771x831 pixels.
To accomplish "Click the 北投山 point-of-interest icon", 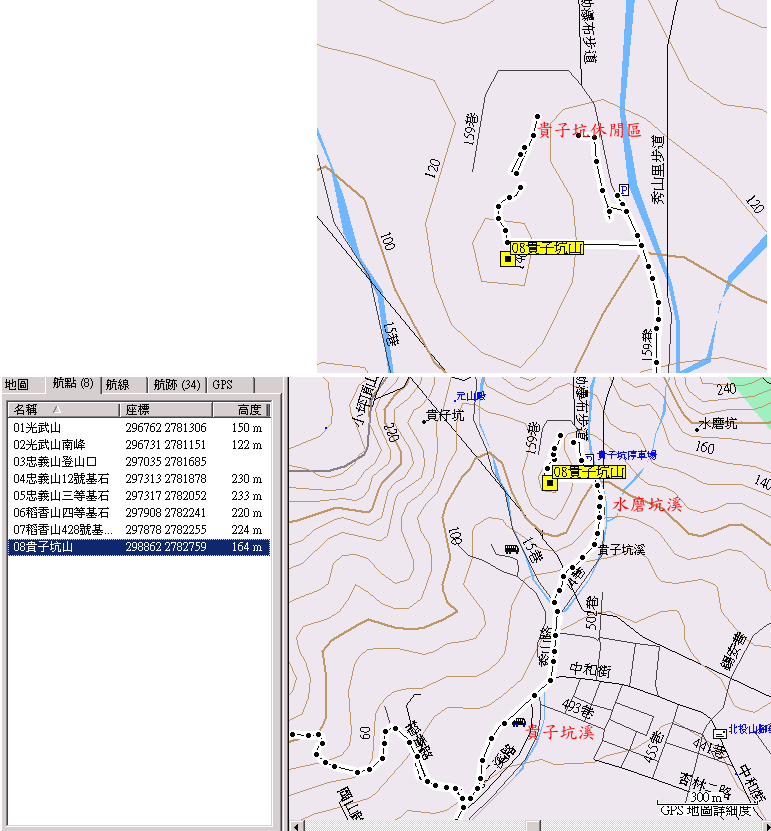I will [x=720, y=731].
